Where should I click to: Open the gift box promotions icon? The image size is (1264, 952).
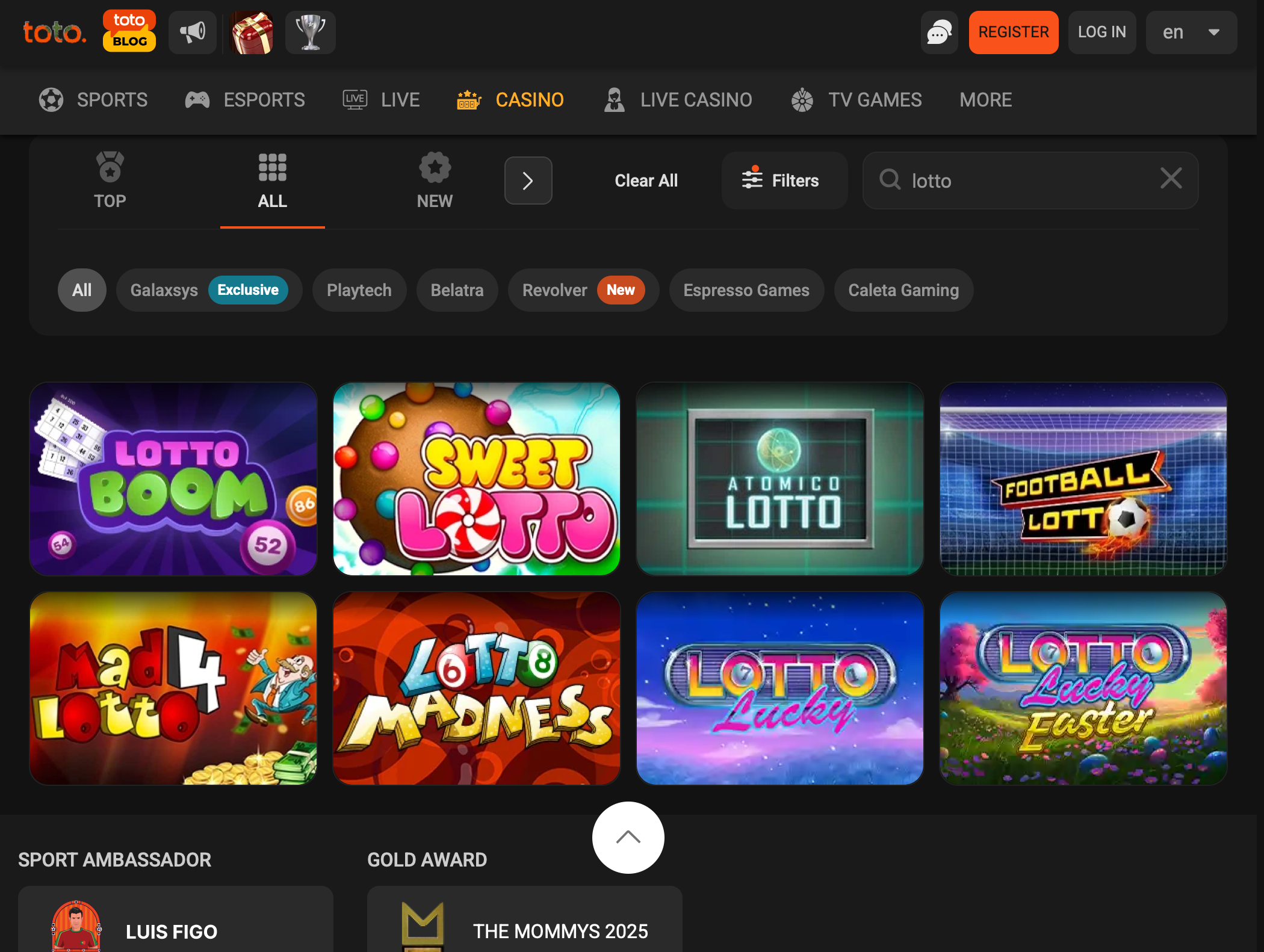click(252, 32)
